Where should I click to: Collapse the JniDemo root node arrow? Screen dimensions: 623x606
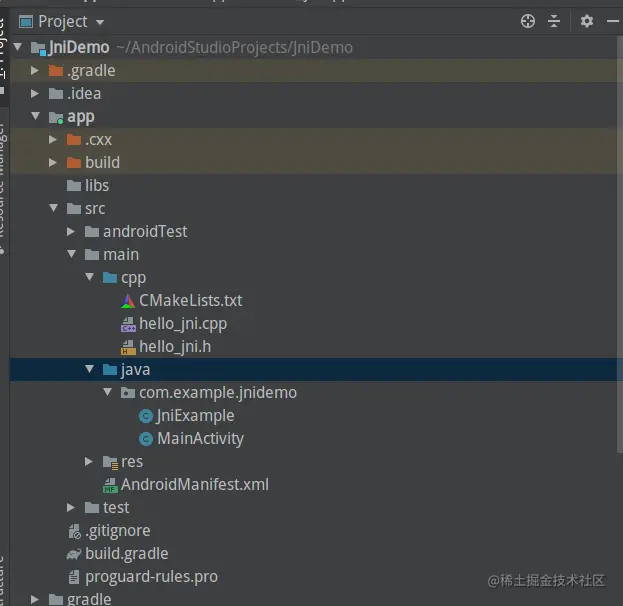(x=17, y=47)
